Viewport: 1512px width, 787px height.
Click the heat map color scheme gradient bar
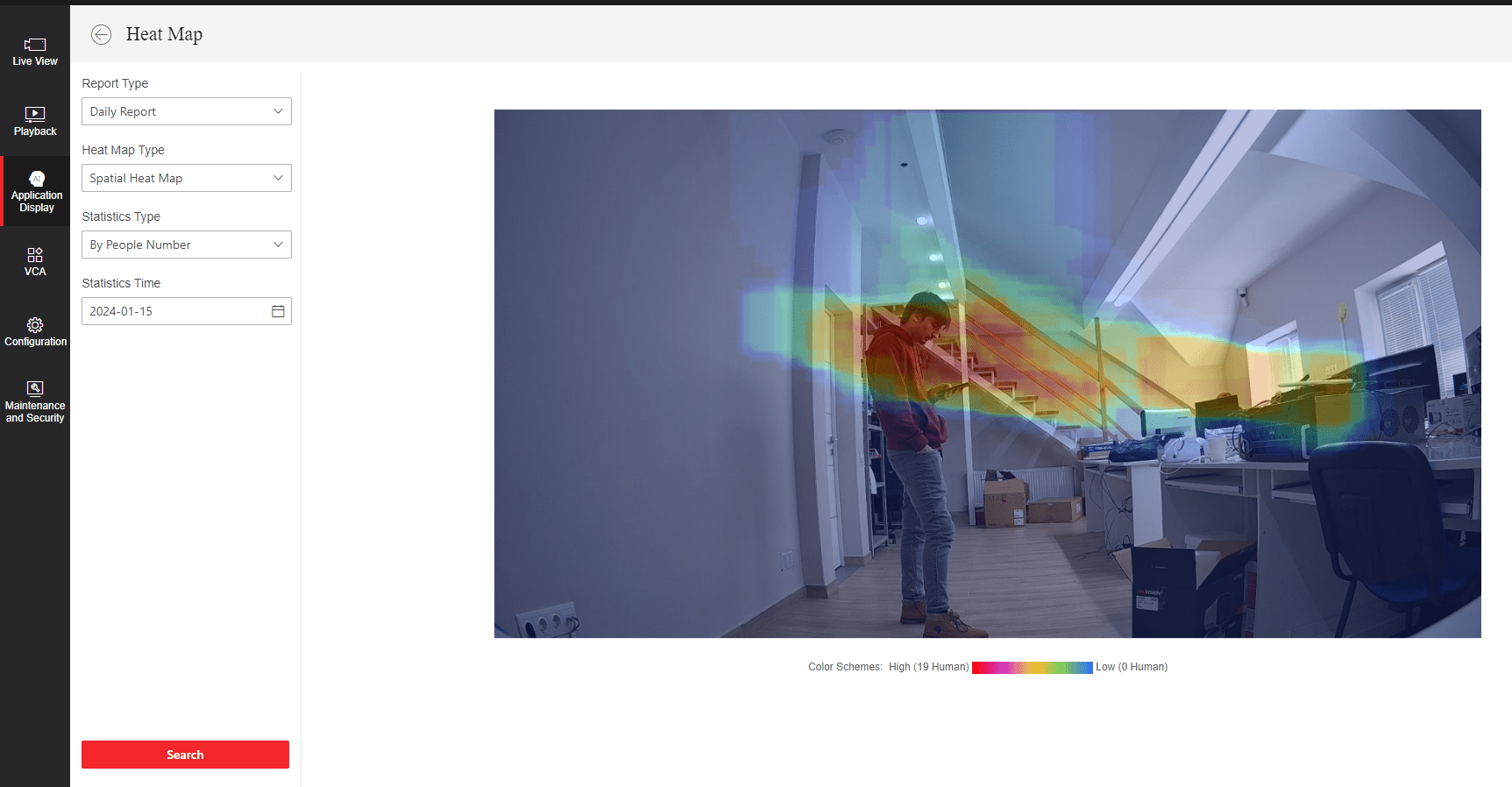pos(1032,668)
